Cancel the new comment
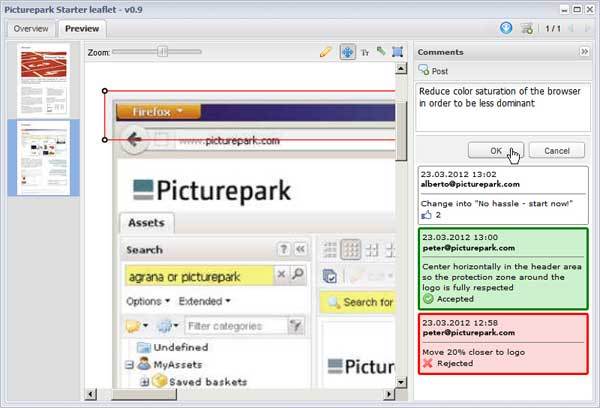This screenshot has height=408, width=600. 557,150
